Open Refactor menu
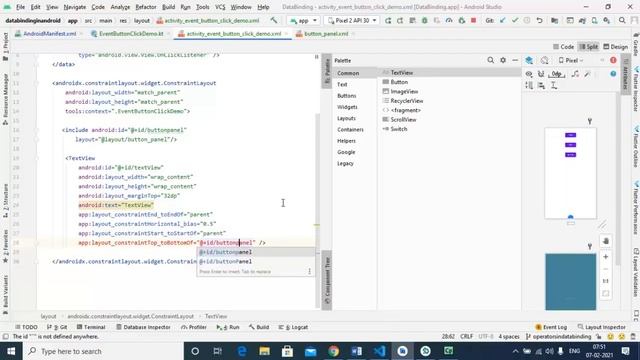 click(x=146, y=7)
